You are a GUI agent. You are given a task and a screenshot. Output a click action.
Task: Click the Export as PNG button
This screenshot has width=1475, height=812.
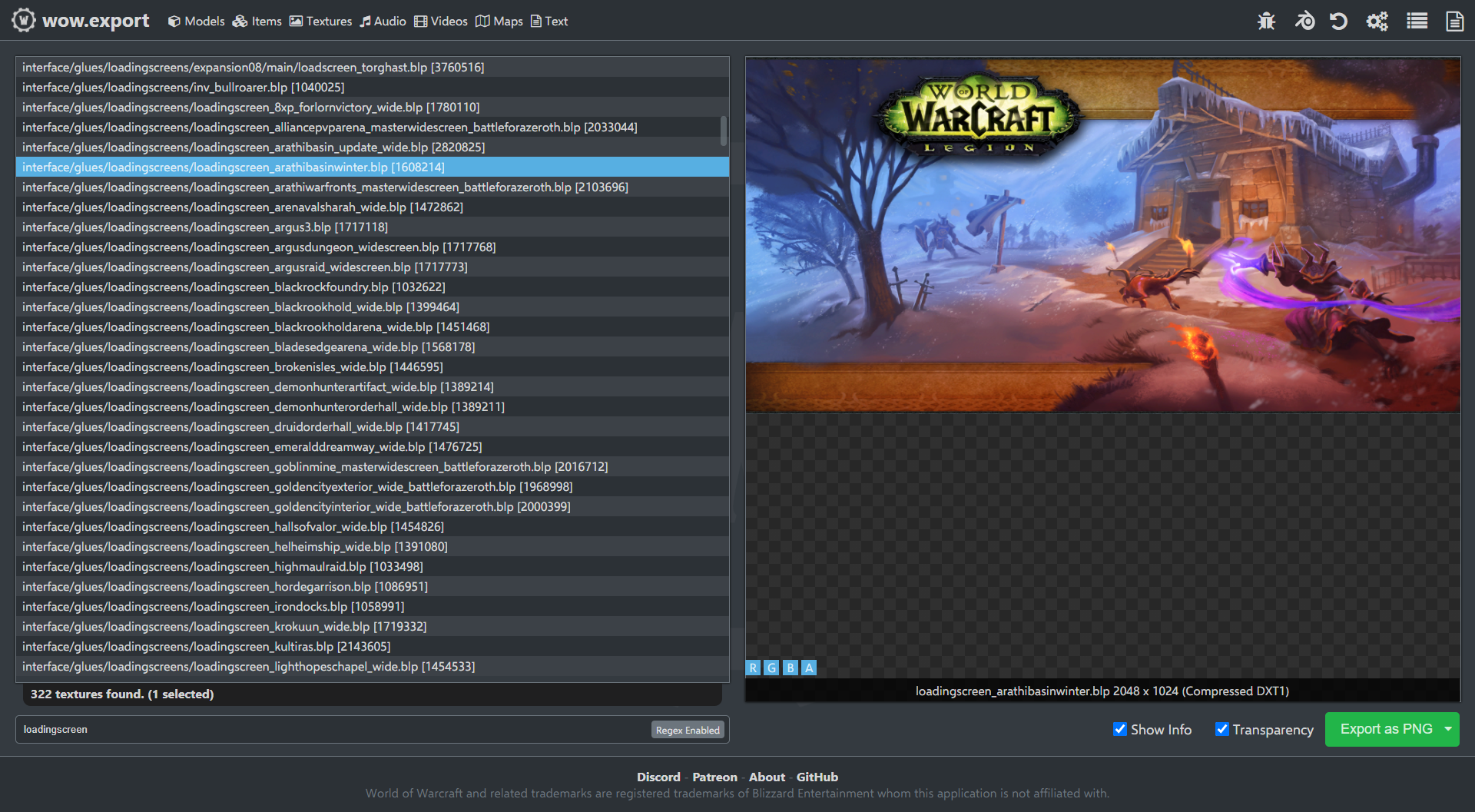click(1385, 729)
